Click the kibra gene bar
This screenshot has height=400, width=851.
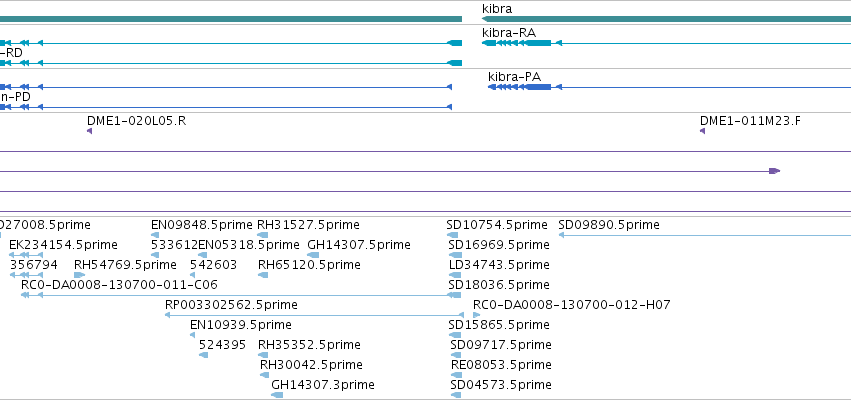pyautogui.click(x=666, y=19)
